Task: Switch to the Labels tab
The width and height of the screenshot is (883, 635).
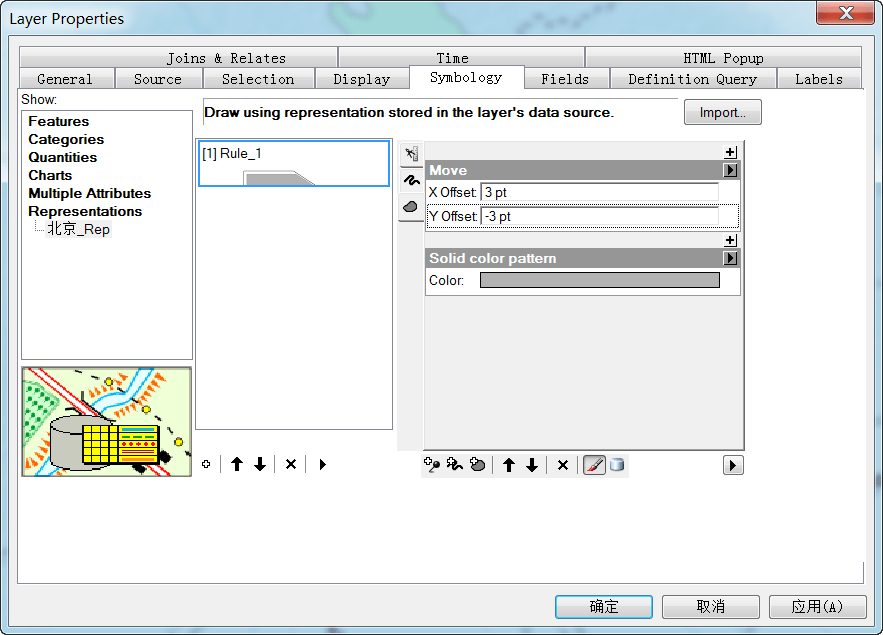Action: pos(819,79)
